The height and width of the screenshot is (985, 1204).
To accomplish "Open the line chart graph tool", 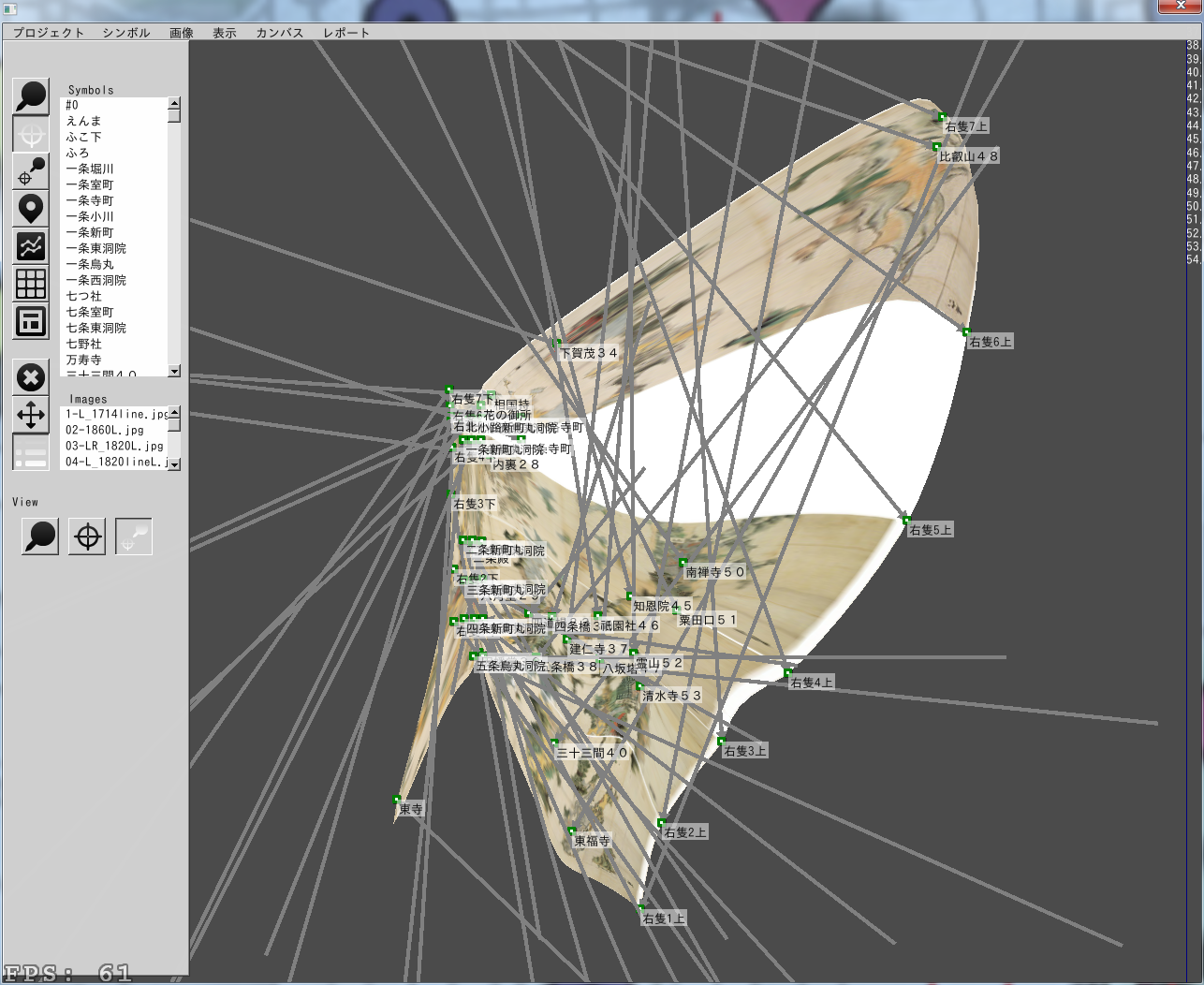I will (x=31, y=246).
